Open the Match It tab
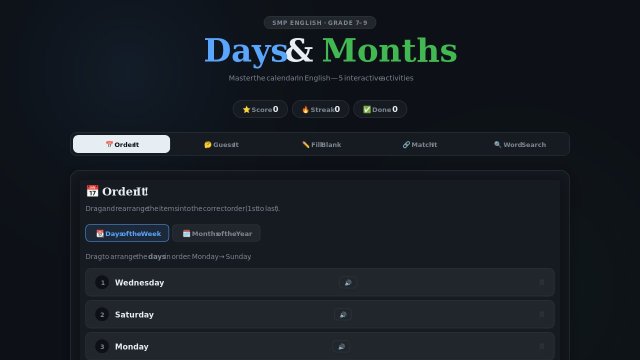Image resolution: width=640 pixels, height=360 pixels. [420, 144]
